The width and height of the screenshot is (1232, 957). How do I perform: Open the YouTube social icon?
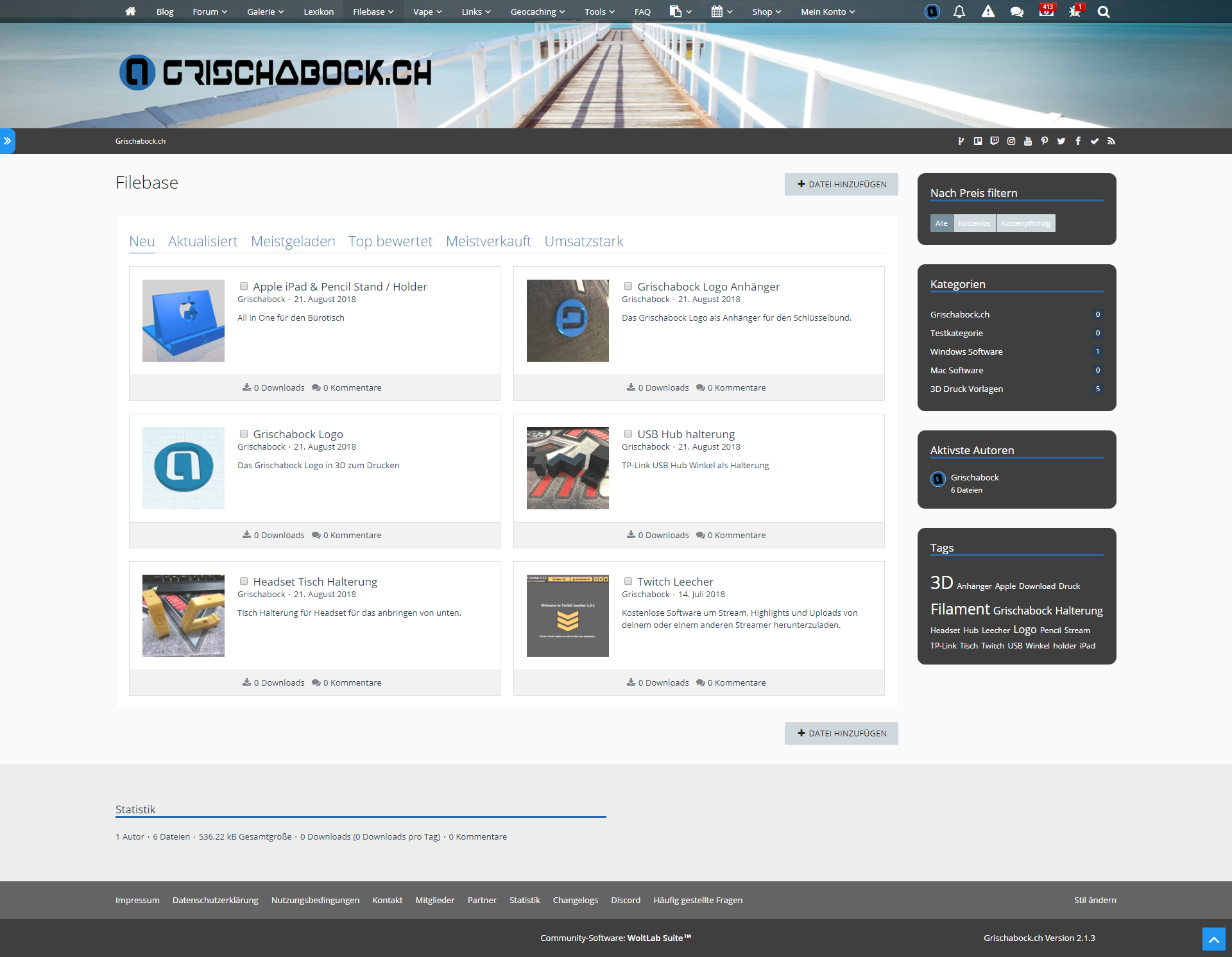pyautogui.click(x=1027, y=141)
